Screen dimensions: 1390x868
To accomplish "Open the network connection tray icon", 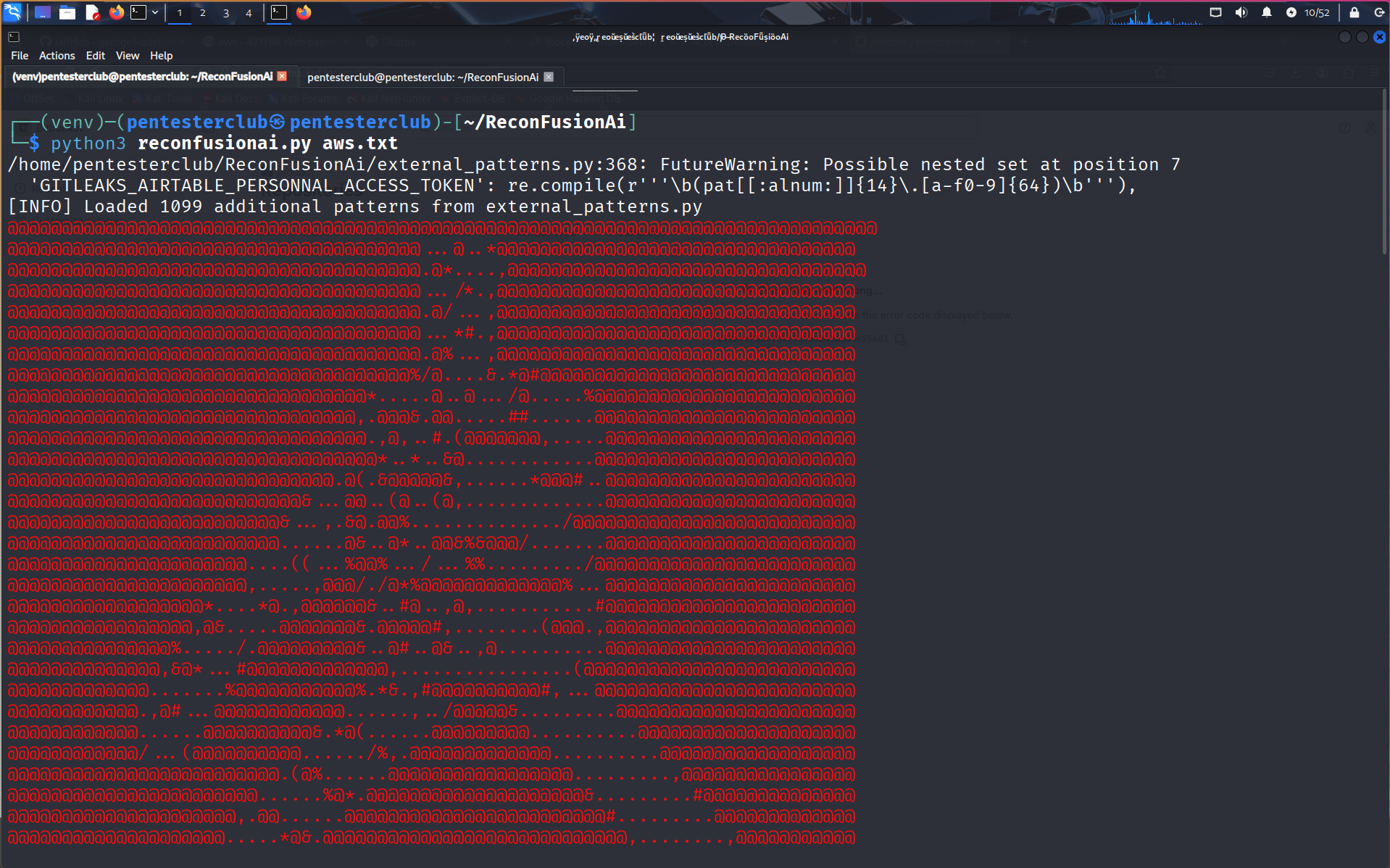I will tap(1216, 12).
